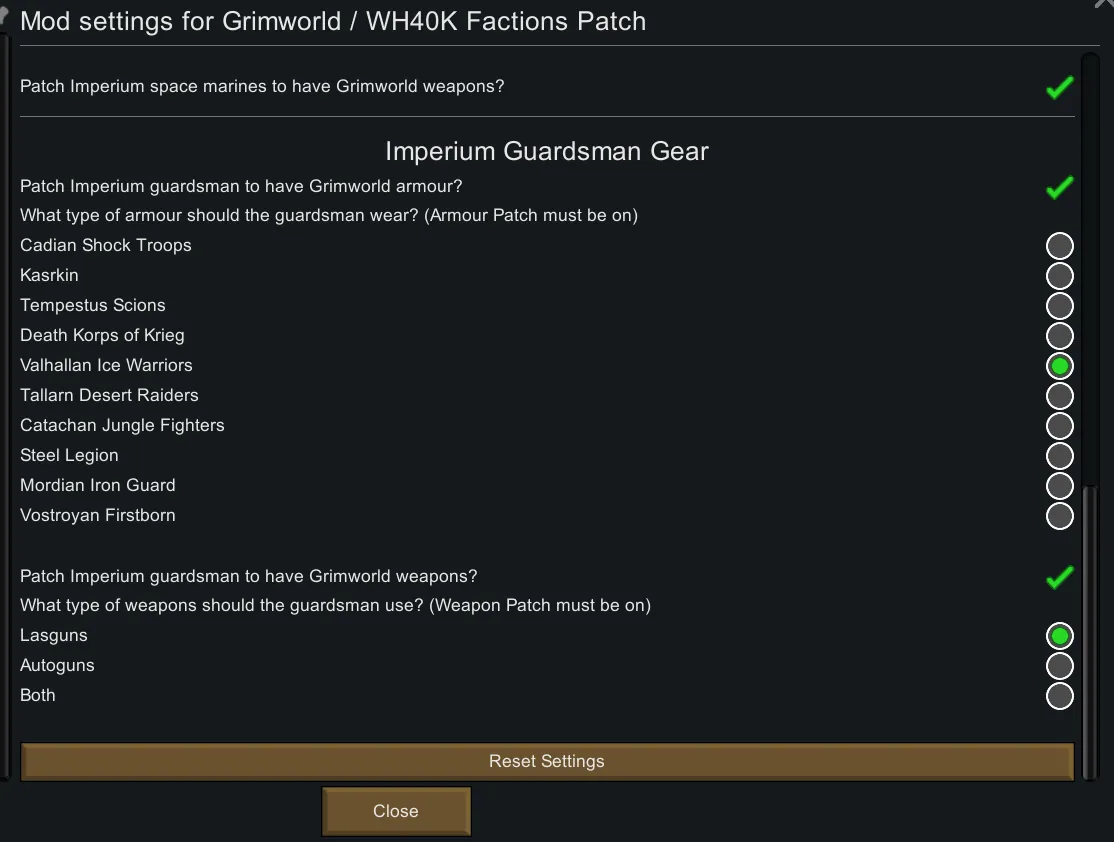Select Mordian Iron Guard radio button
This screenshot has height=842, width=1114.
[x=1059, y=486]
